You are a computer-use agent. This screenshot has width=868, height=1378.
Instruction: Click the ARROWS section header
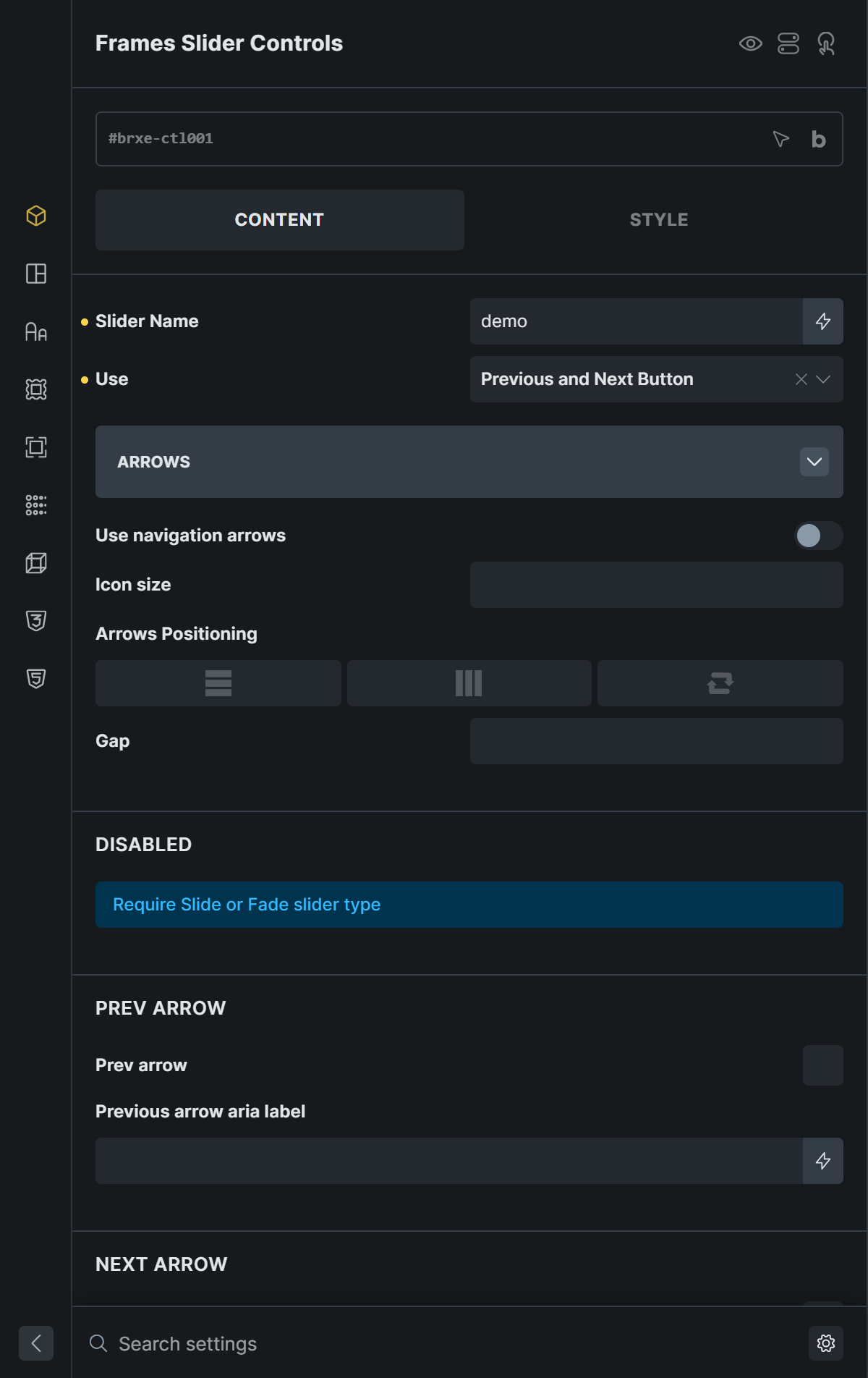(469, 462)
